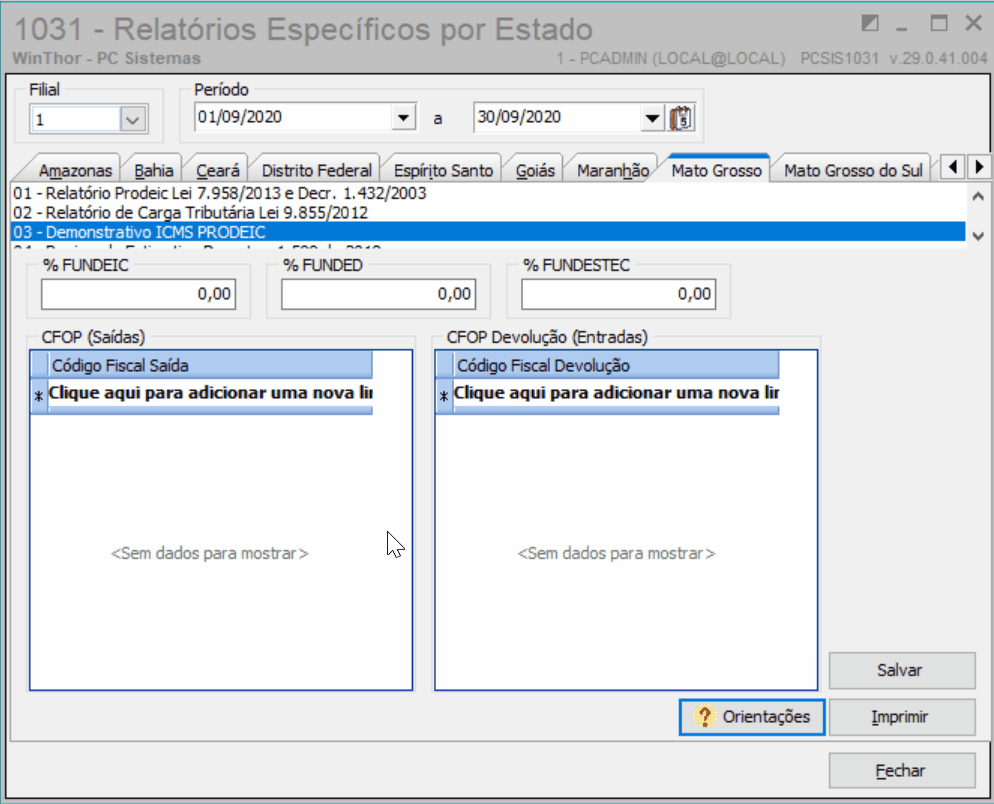Add new line in CFOP Saídas grid
Image resolution: width=994 pixels, height=804 pixels.
coord(210,393)
